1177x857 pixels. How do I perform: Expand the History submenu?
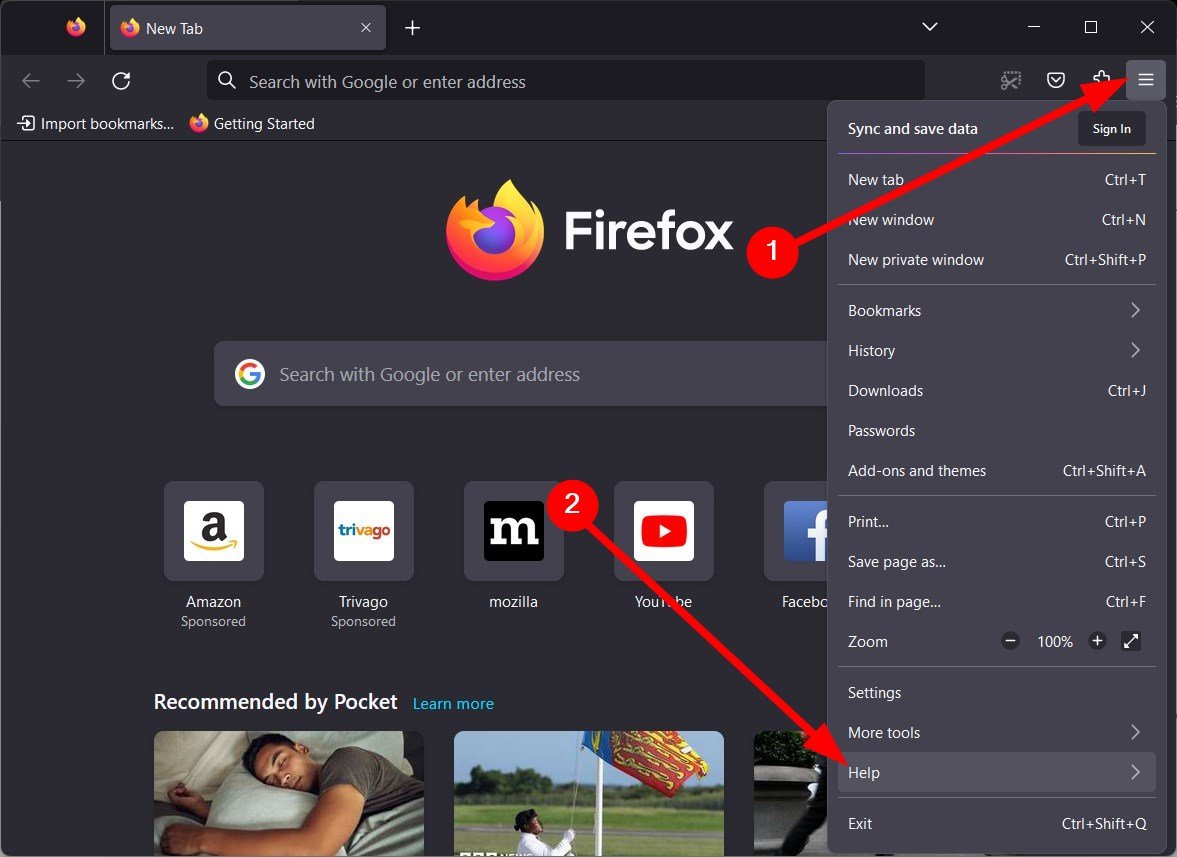tap(996, 350)
